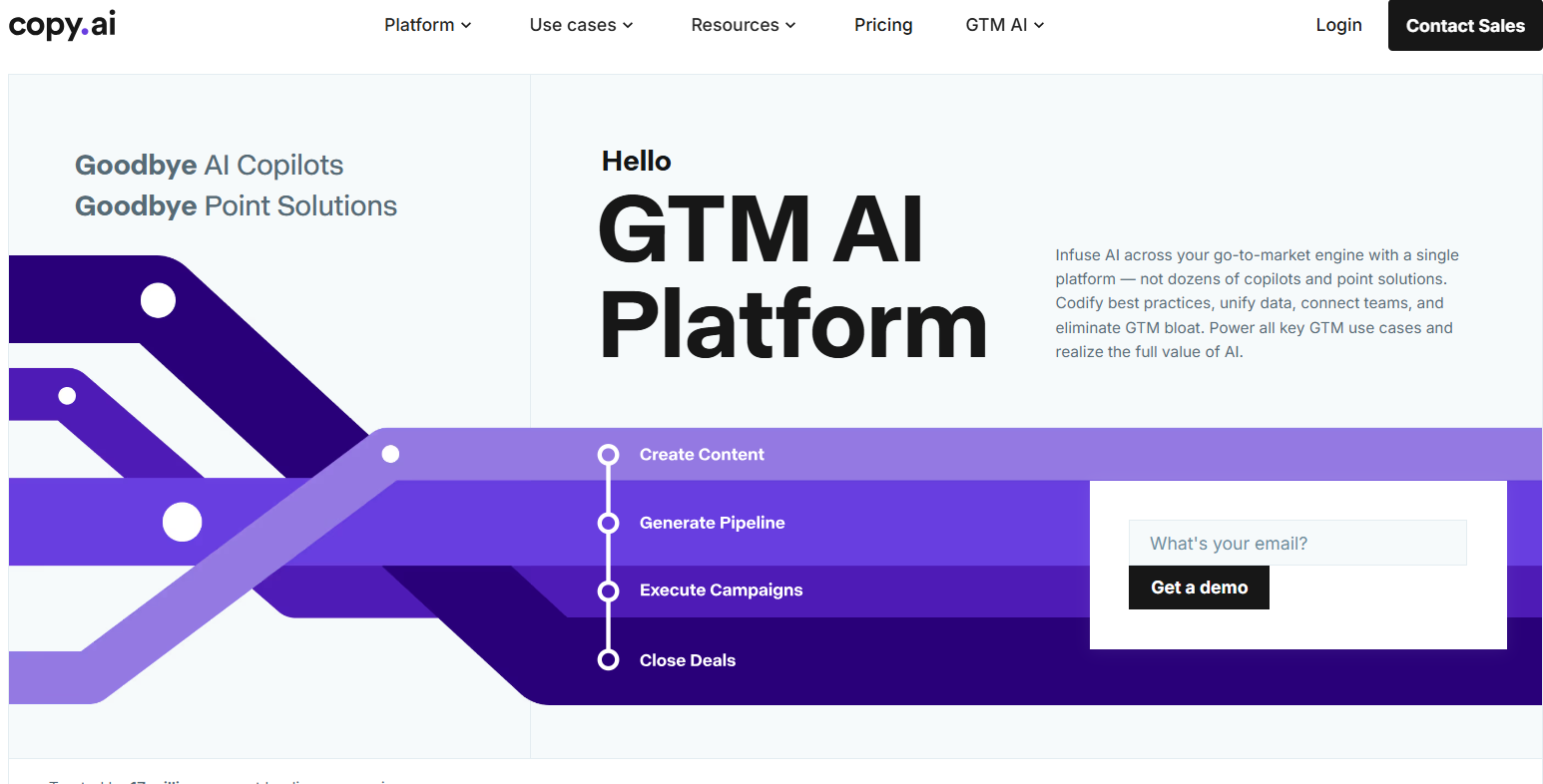
Task: Open the Resources dropdown menu
Action: click(x=744, y=25)
